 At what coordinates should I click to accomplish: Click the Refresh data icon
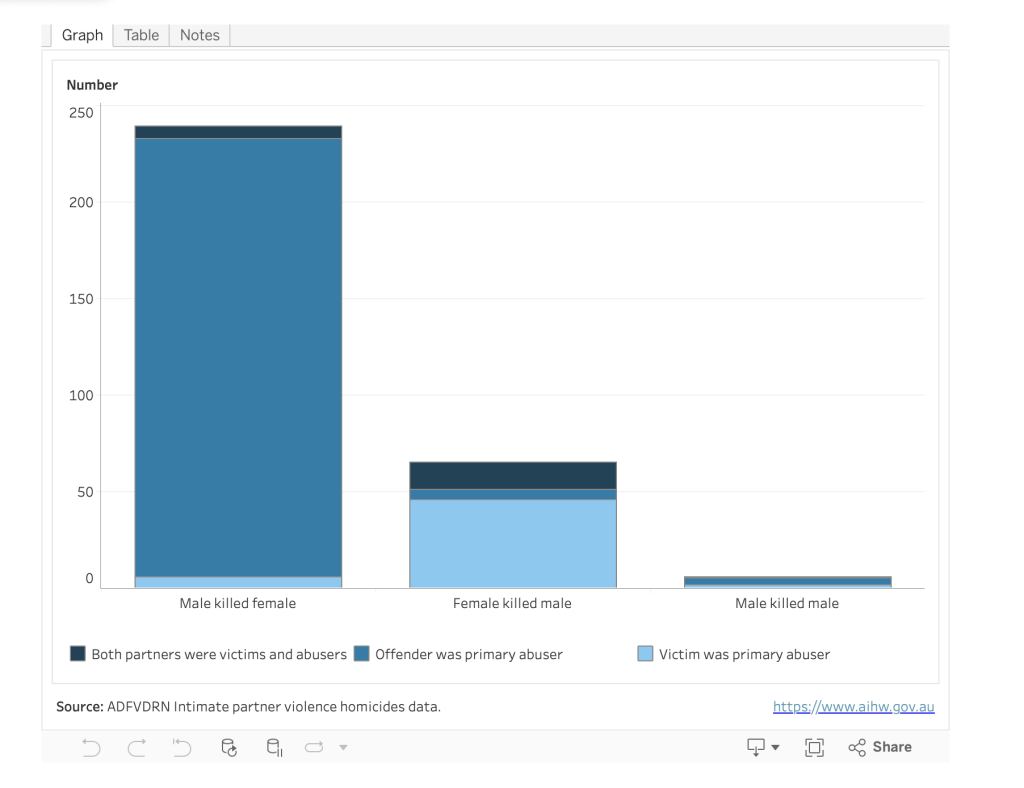point(229,747)
